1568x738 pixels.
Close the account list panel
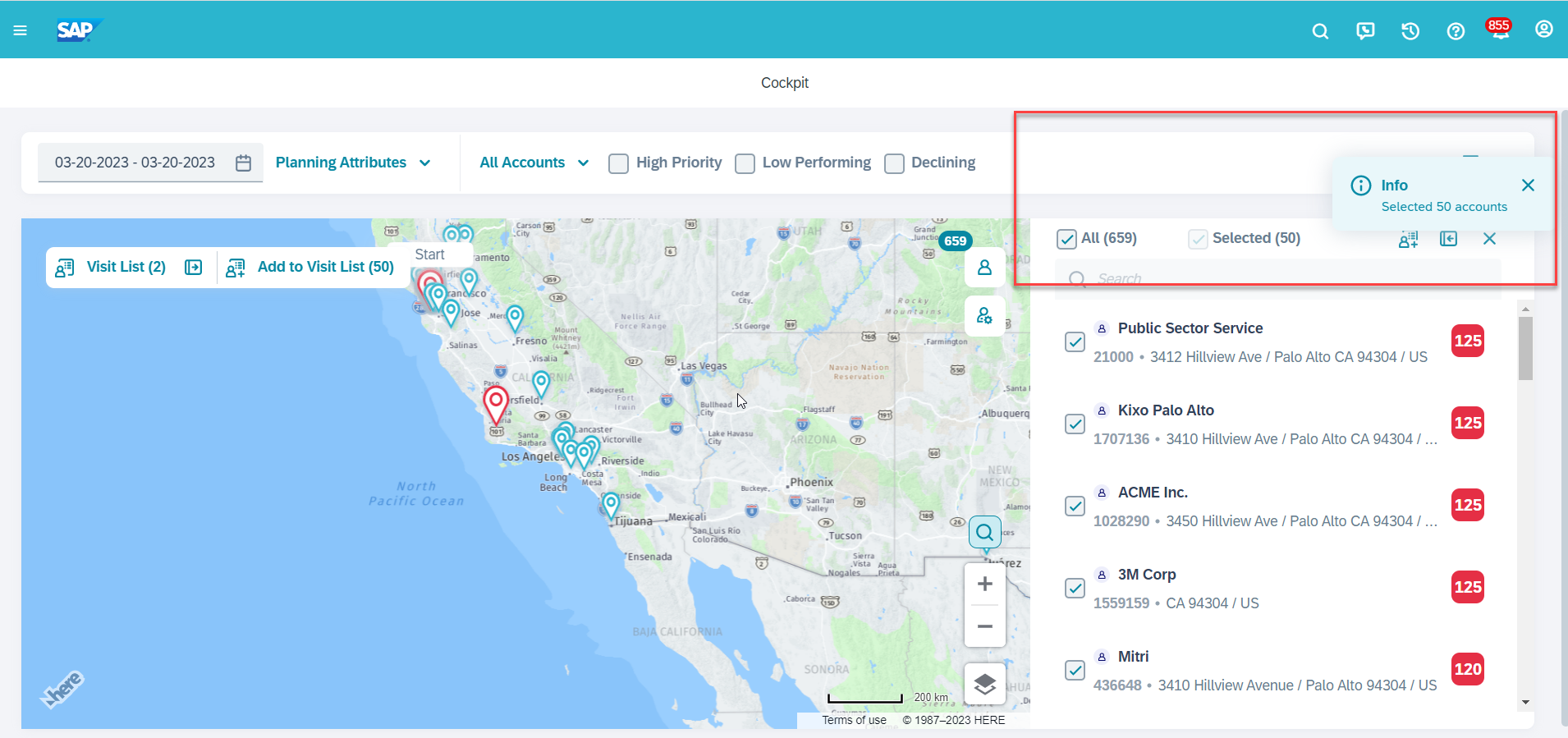[1489, 239]
